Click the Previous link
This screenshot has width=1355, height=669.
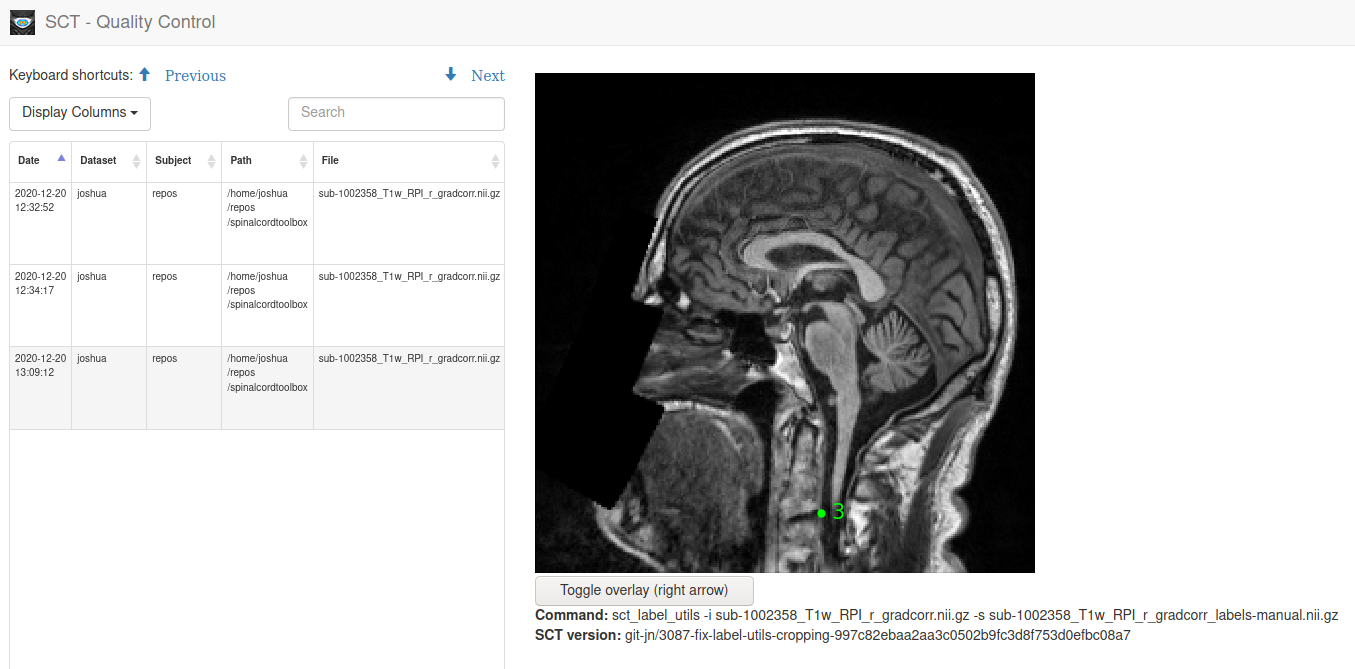pyautogui.click(x=195, y=75)
